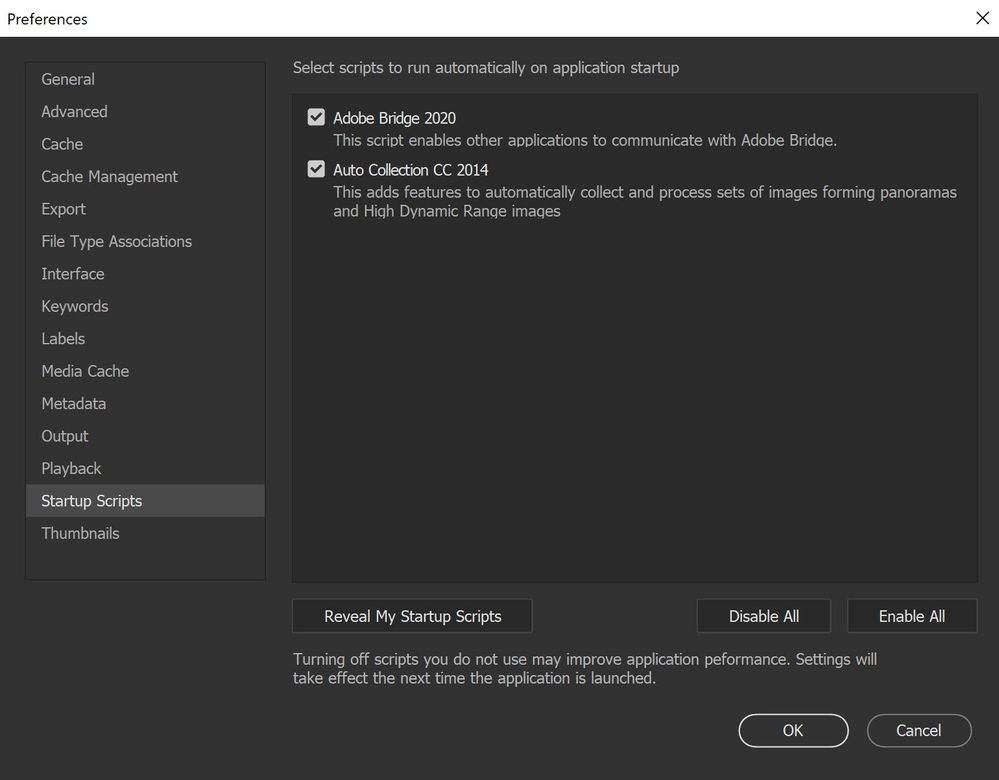
Task: Select the Cache category
Action: [x=145, y=144]
